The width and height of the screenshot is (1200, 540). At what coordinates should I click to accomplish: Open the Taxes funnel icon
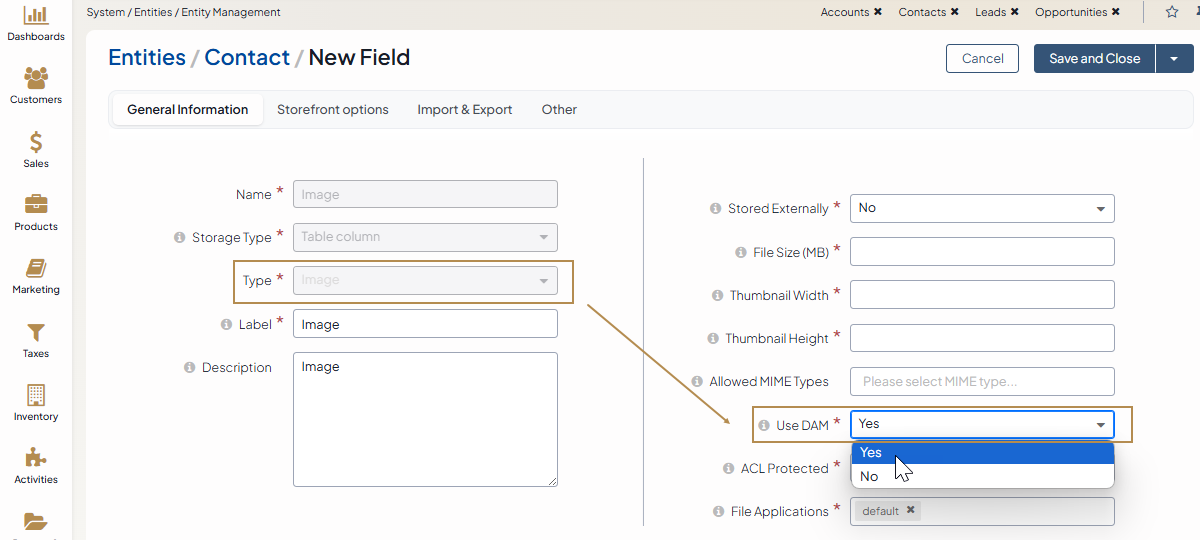tap(36, 332)
